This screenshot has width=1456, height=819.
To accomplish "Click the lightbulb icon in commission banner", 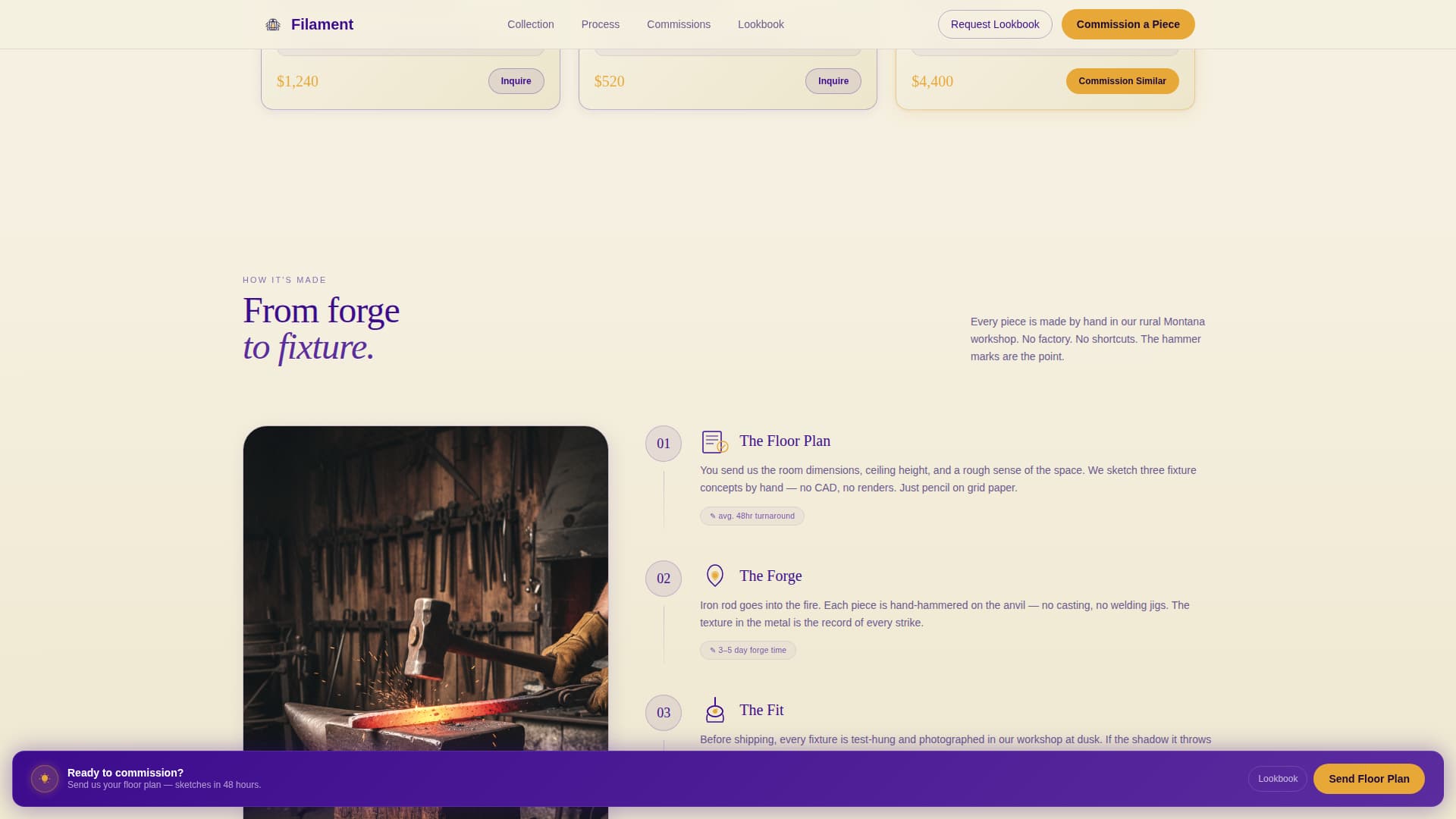I will pos(45,779).
